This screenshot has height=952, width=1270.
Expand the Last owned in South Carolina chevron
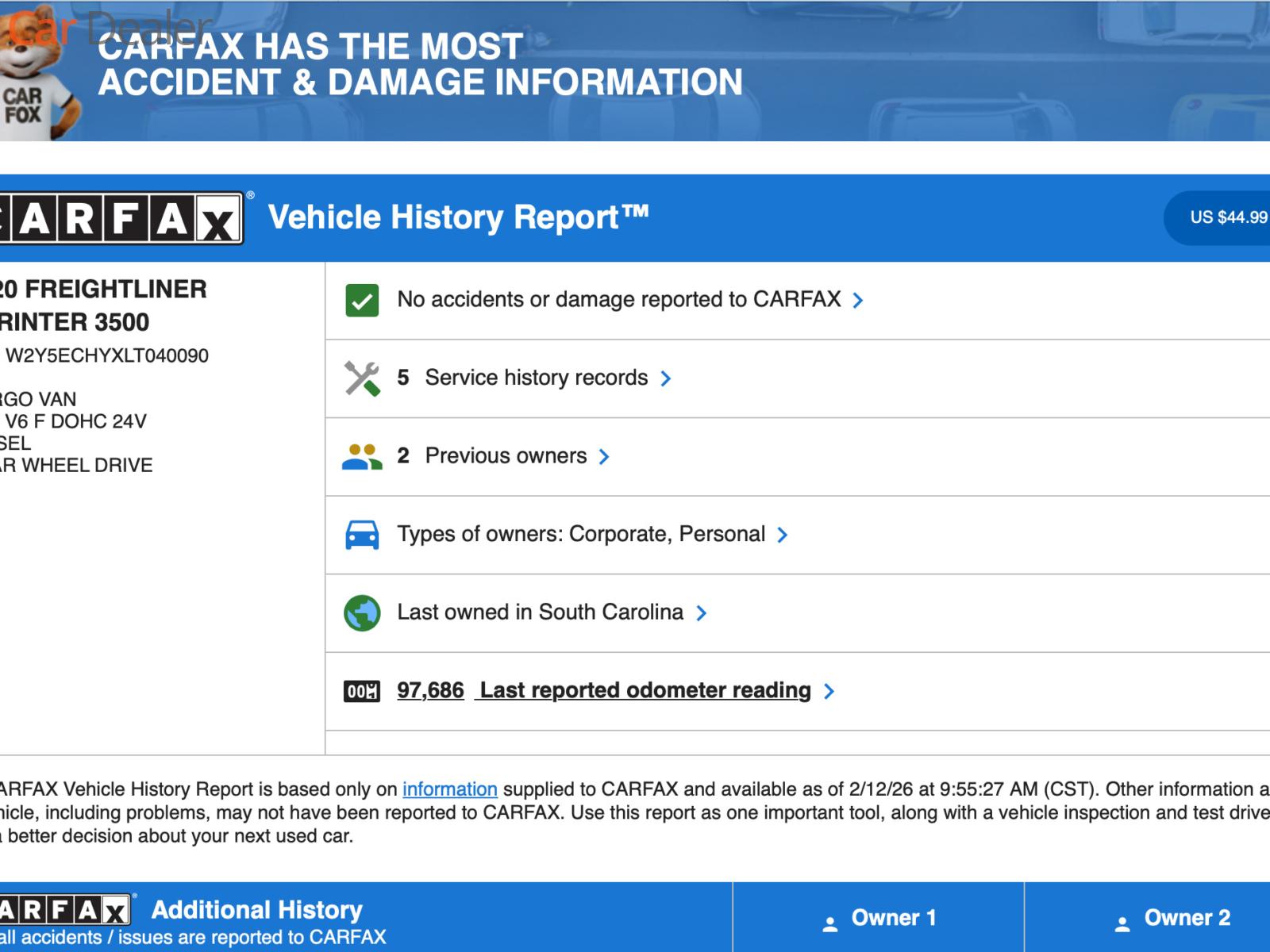tap(701, 612)
